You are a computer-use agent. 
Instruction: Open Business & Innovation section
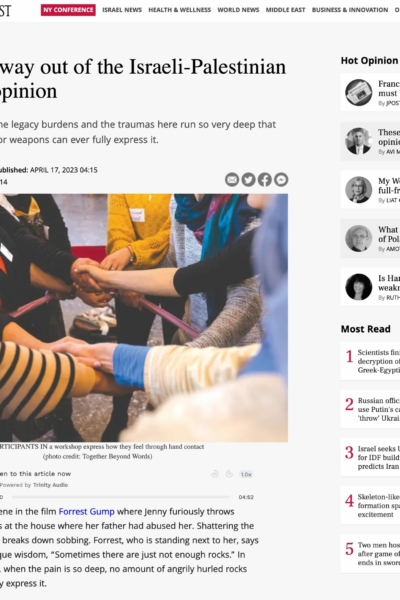(350, 10)
